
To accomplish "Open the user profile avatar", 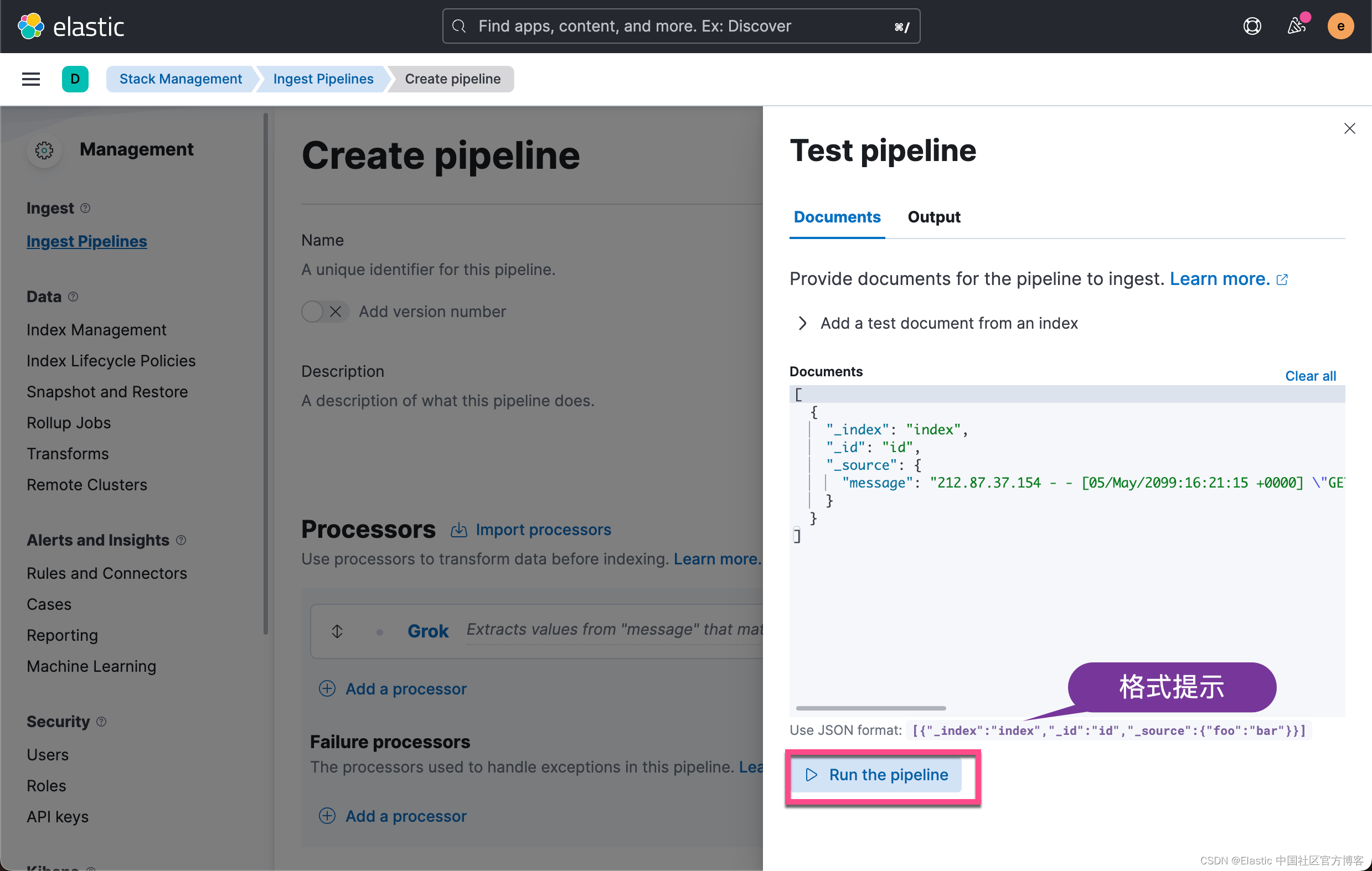I will tap(1340, 25).
